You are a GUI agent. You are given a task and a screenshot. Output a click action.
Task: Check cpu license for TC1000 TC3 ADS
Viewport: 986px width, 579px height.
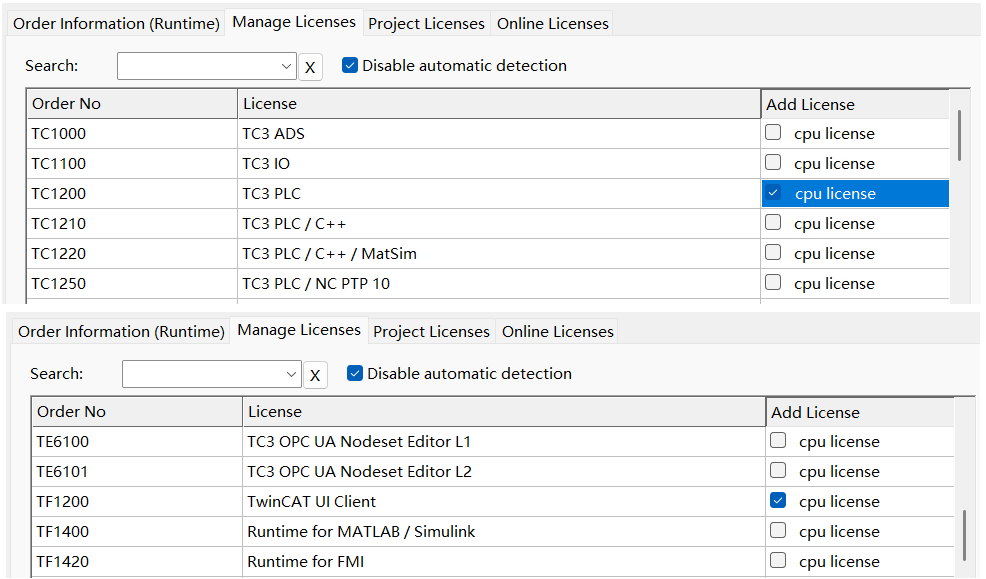[x=773, y=133]
